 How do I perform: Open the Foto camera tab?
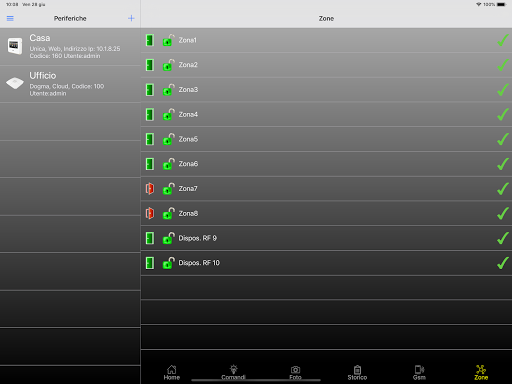click(295, 372)
